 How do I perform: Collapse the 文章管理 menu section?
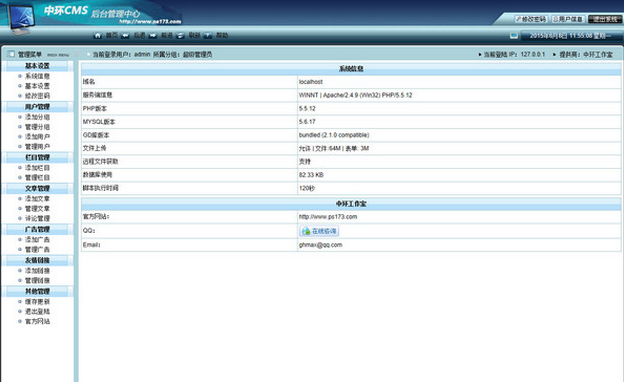(x=37, y=188)
